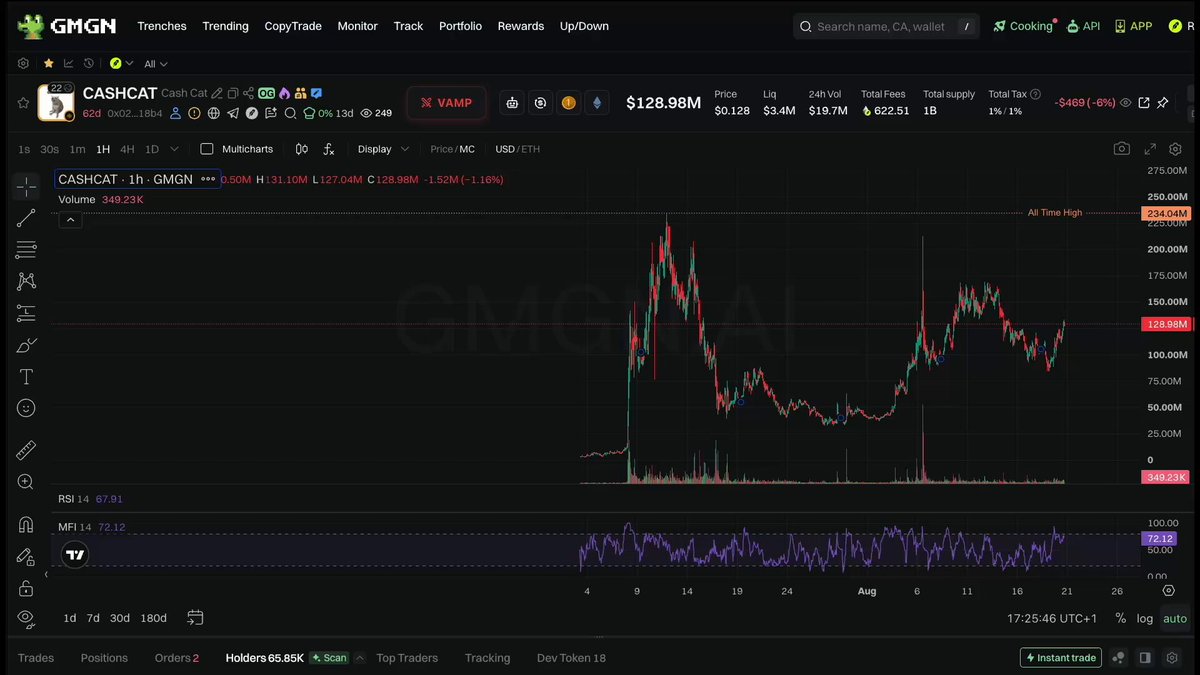Open go-to-date calendar icon
Image resolution: width=1200 pixels, height=675 pixels.
[195, 618]
